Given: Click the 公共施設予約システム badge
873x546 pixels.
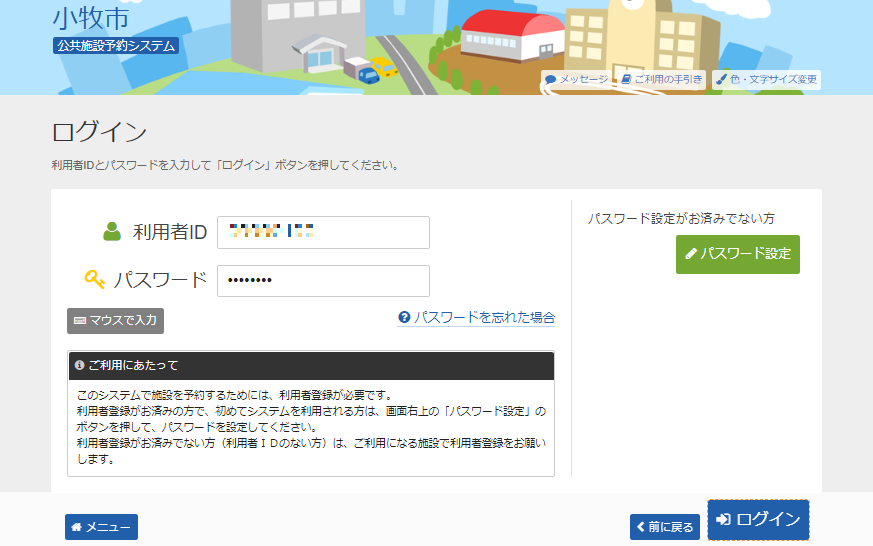Looking at the screenshot, I should 116,46.
